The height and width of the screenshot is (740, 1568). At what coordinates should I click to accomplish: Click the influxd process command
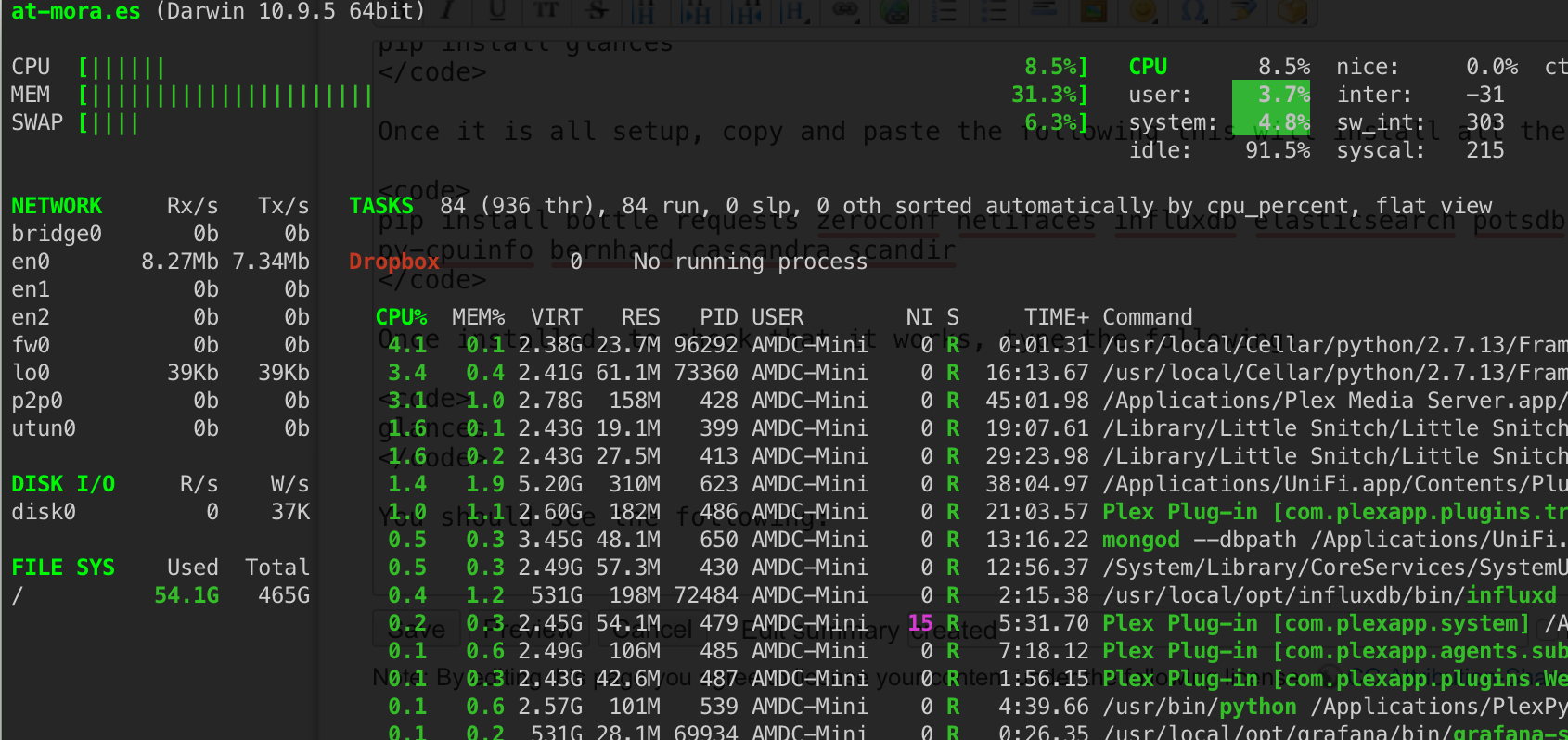1330,595
